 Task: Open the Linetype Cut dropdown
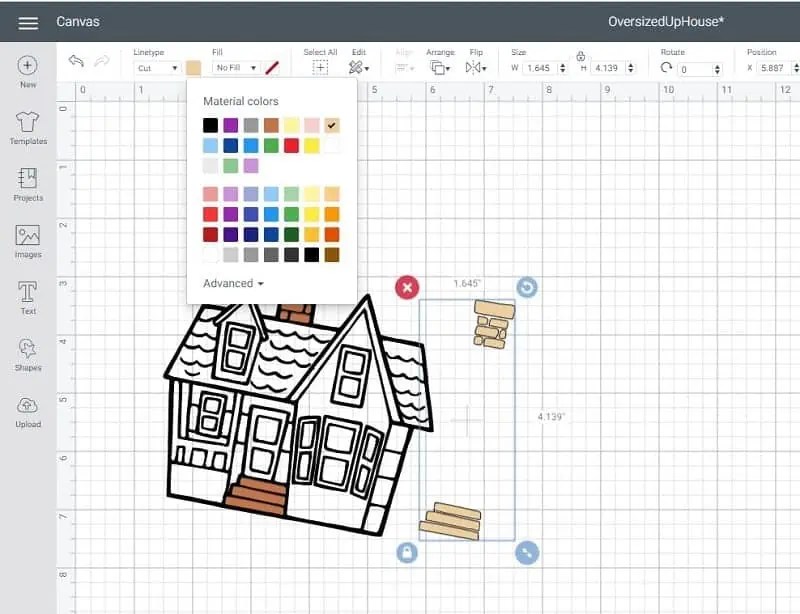(x=157, y=68)
